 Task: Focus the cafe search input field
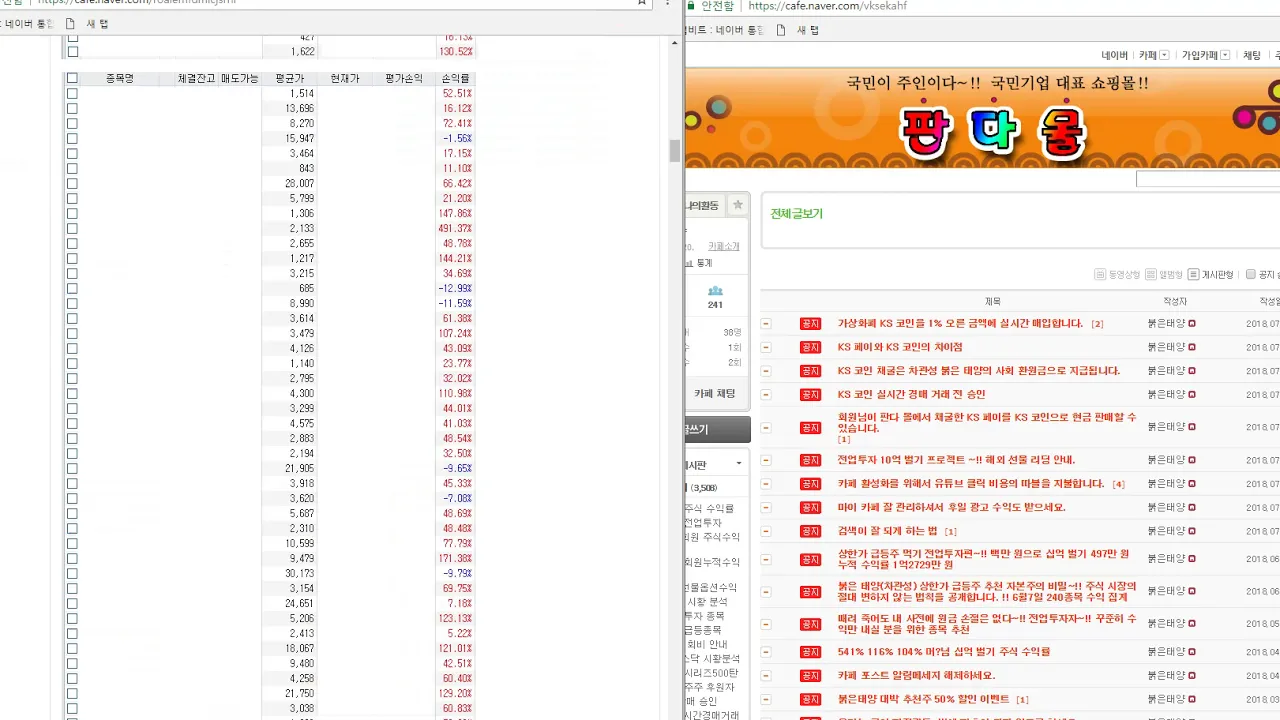1207,179
